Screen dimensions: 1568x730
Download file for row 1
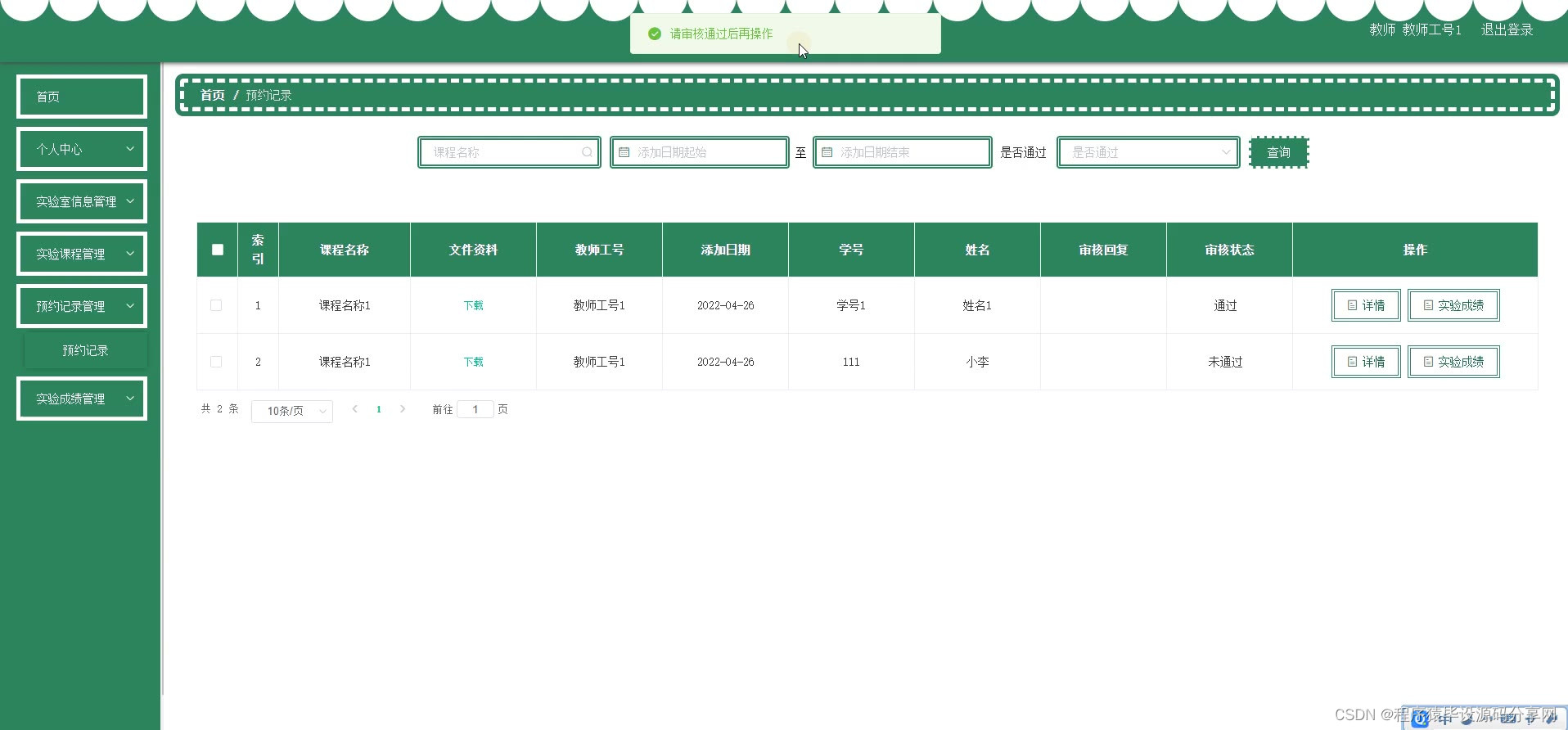tap(473, 305)
